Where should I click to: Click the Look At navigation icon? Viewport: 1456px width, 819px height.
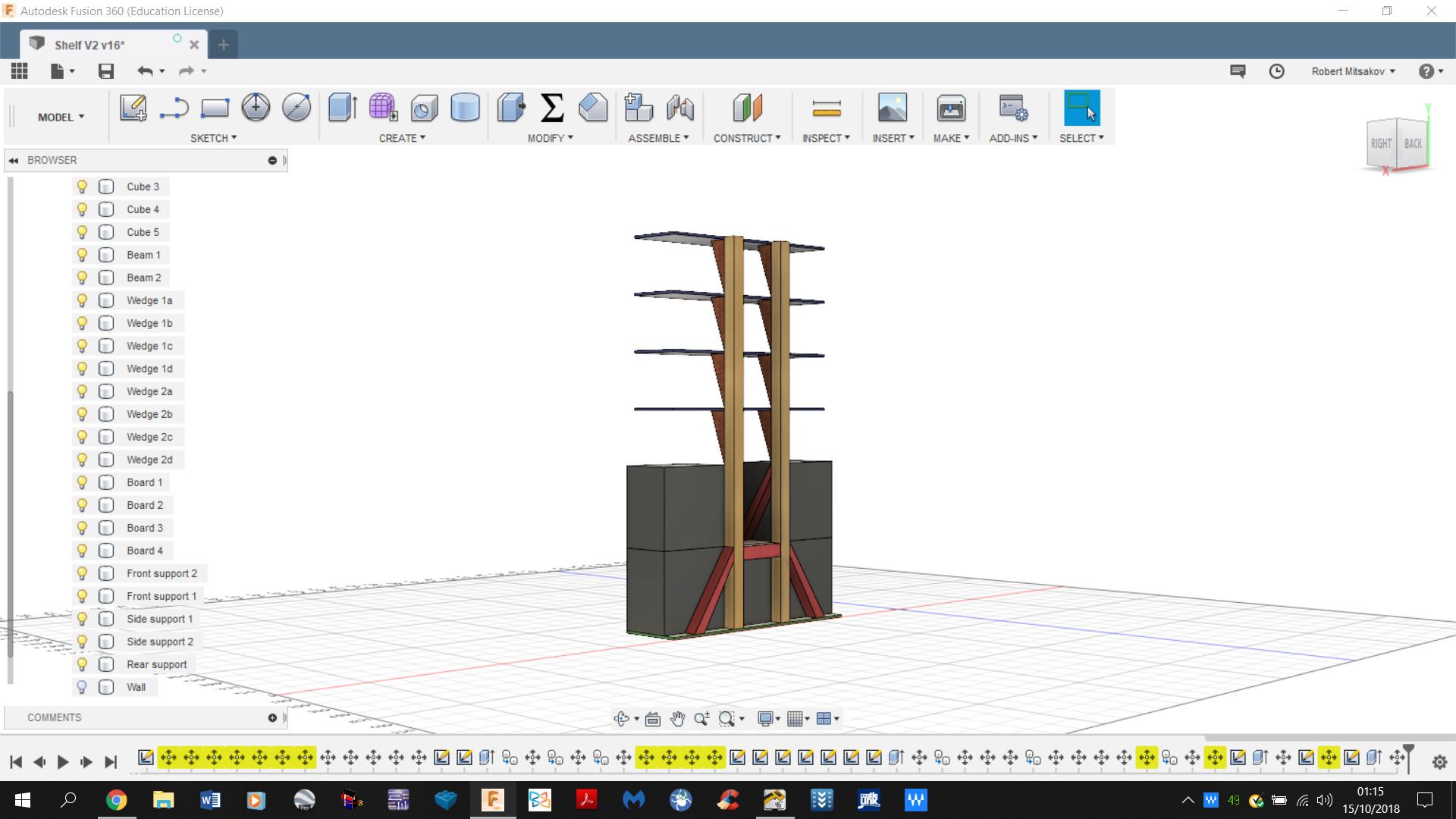point(653,718)
